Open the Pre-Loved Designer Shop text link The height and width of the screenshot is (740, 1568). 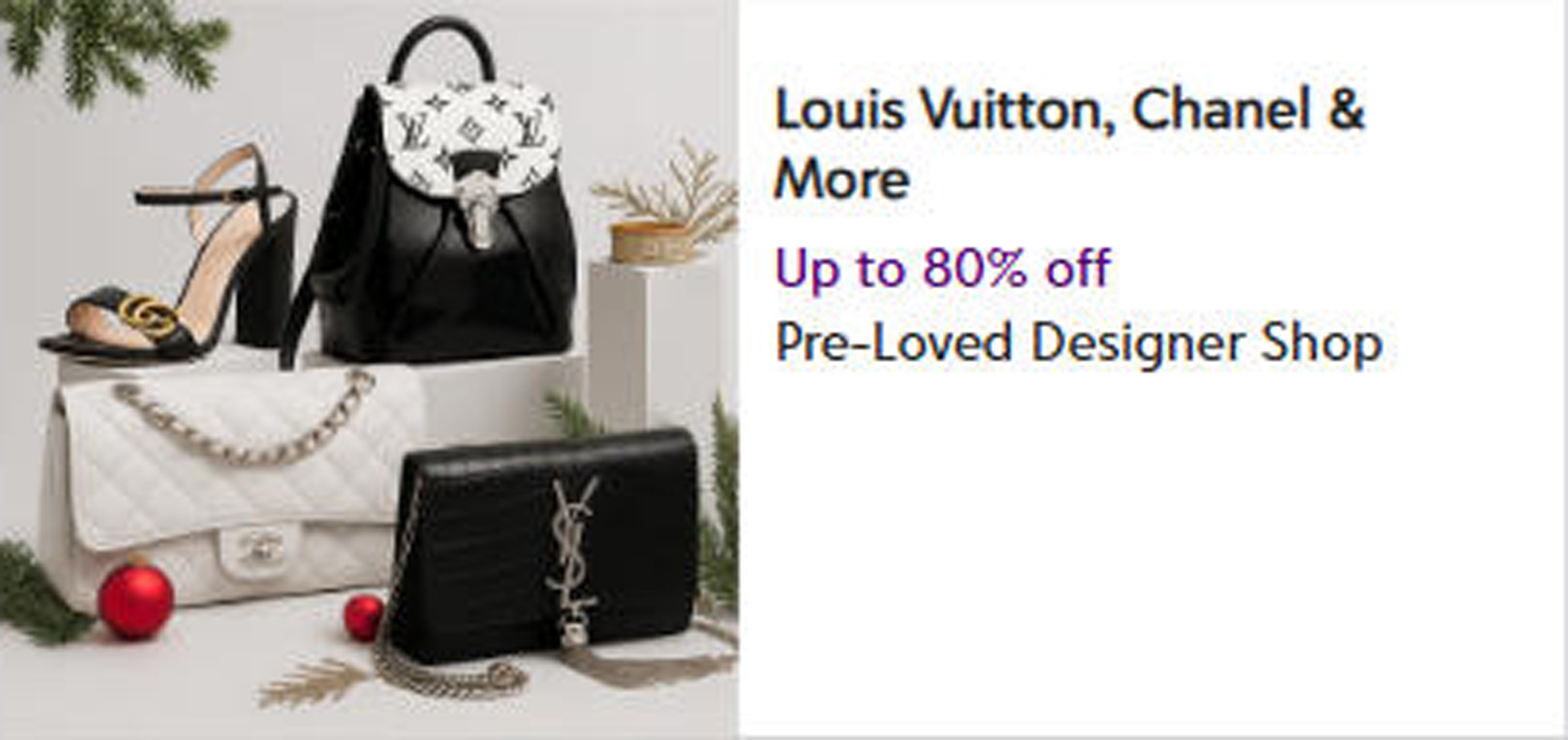pos(1078,343)
